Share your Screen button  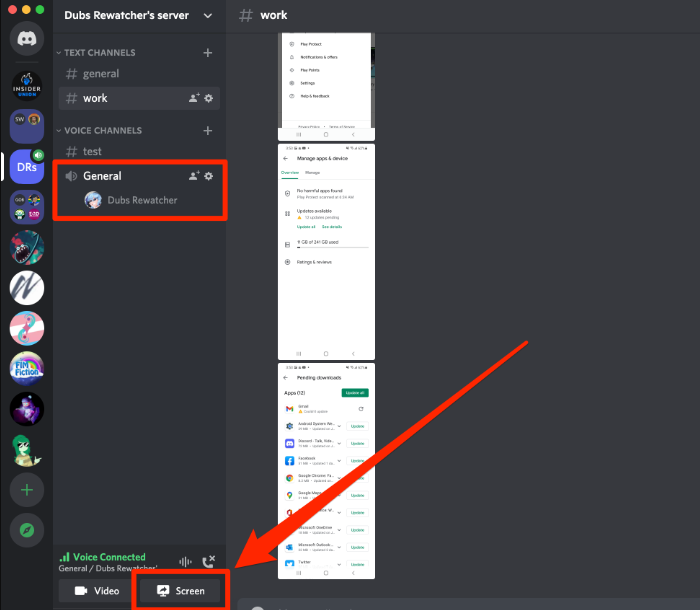tap(180, 591)
